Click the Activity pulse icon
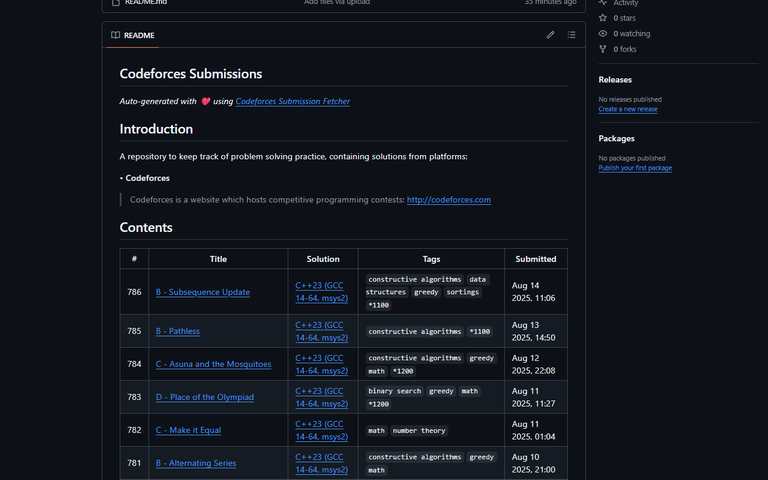The image size is (768, 480). pyautogui.click(x=603, y=2)
